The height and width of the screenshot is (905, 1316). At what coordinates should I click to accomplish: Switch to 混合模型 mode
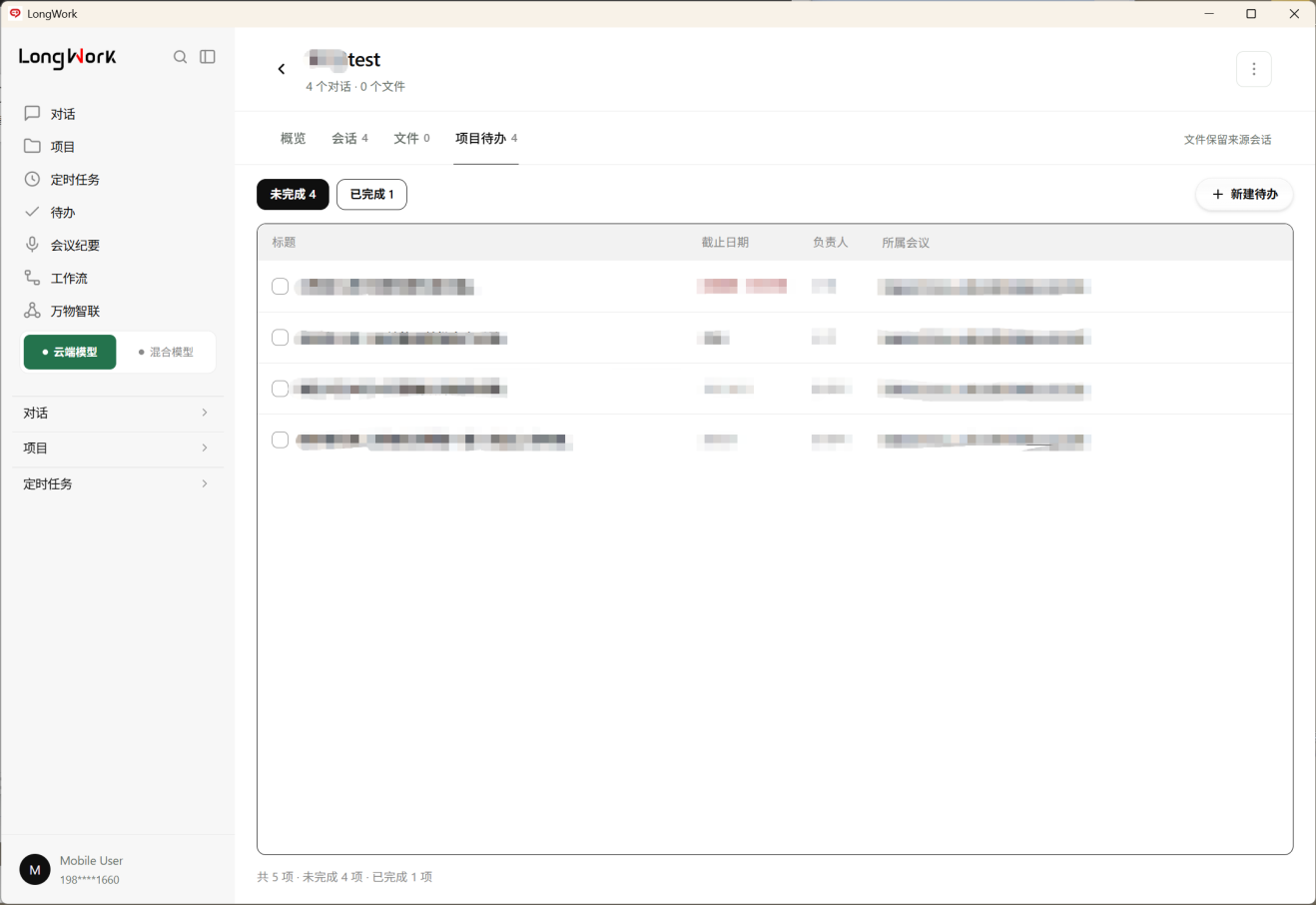coord(166,352)
